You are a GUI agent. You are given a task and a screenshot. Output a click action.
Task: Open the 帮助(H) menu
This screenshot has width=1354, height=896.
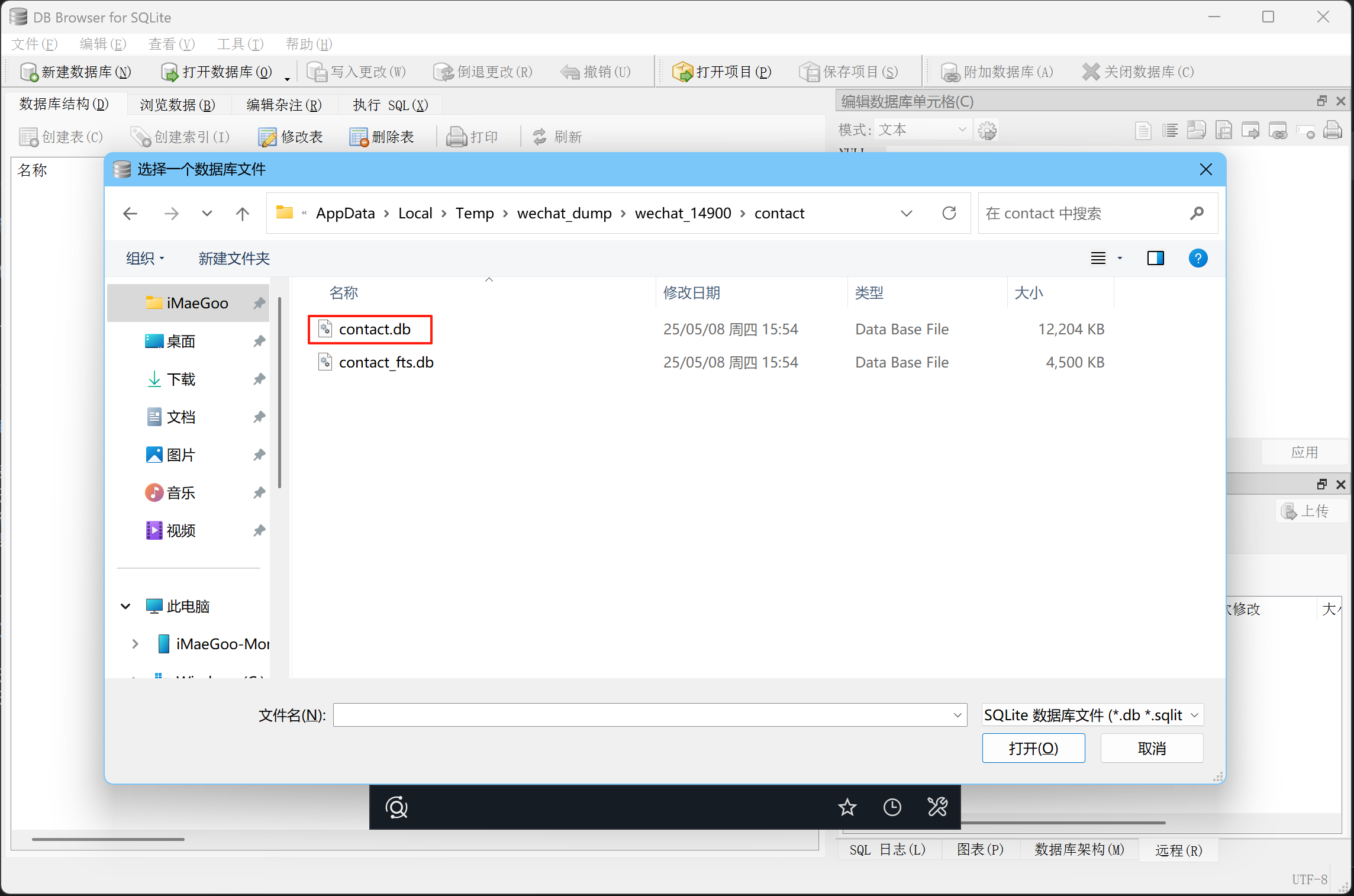pyautogui.click(x=309, y=44)
